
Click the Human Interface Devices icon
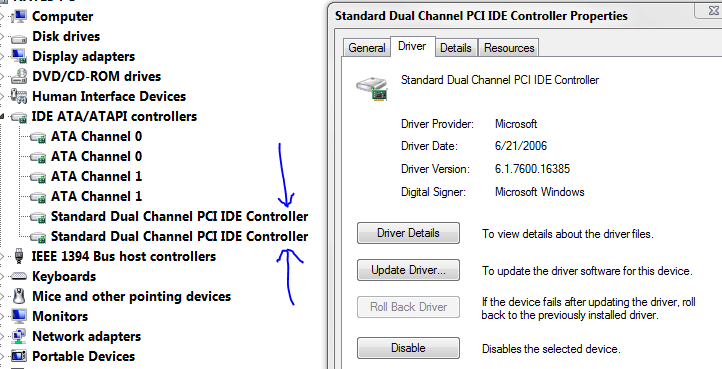(19, 96)
